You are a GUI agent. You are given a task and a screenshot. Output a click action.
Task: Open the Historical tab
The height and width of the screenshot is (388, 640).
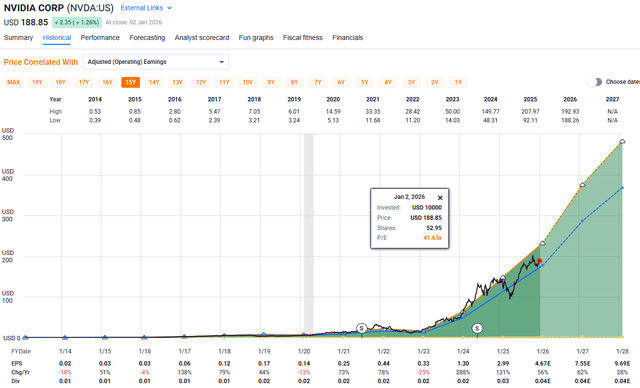pos(57,38)
